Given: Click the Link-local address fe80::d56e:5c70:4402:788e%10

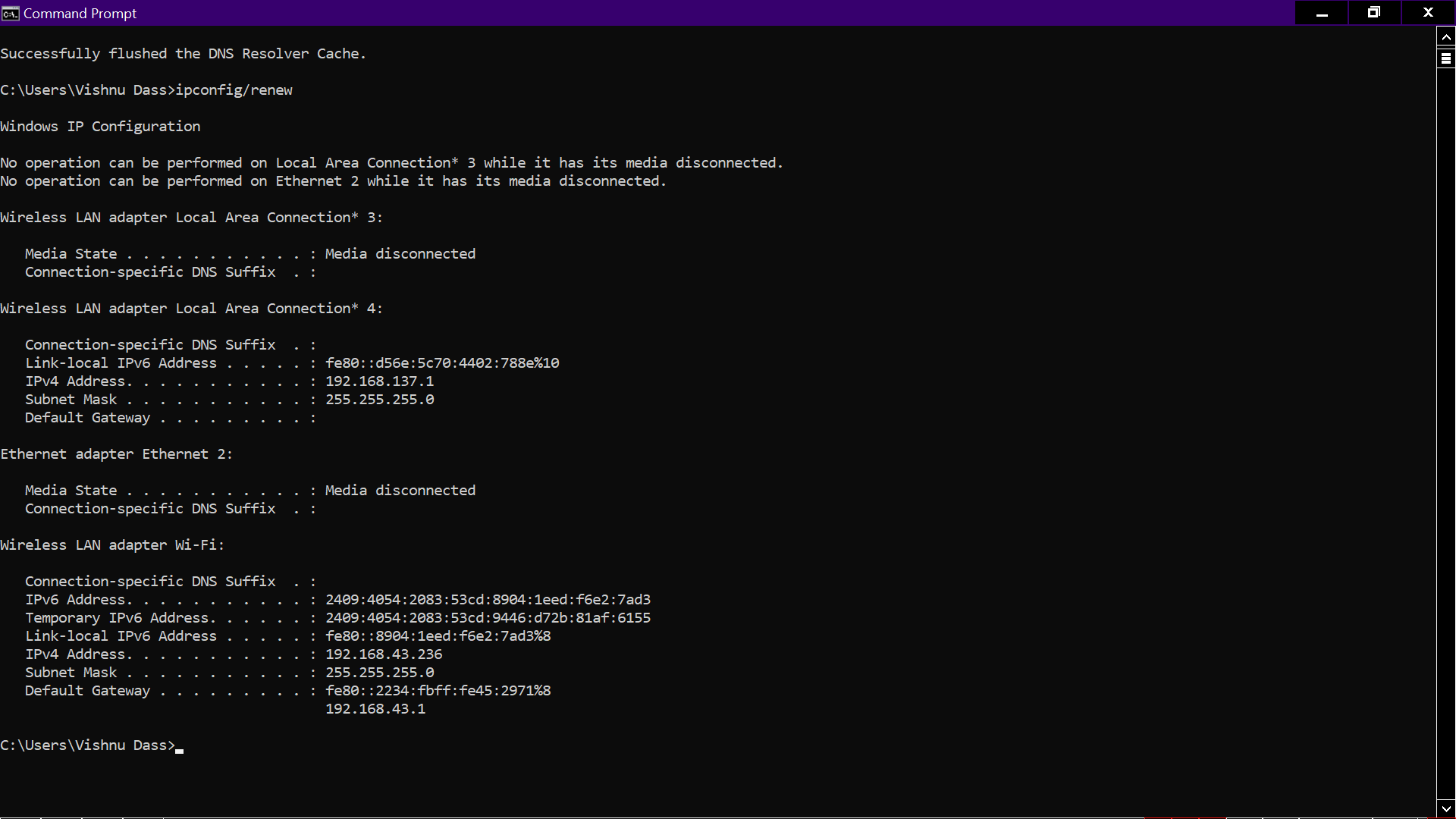Looking at the screenshot, I should coord(442,363).
